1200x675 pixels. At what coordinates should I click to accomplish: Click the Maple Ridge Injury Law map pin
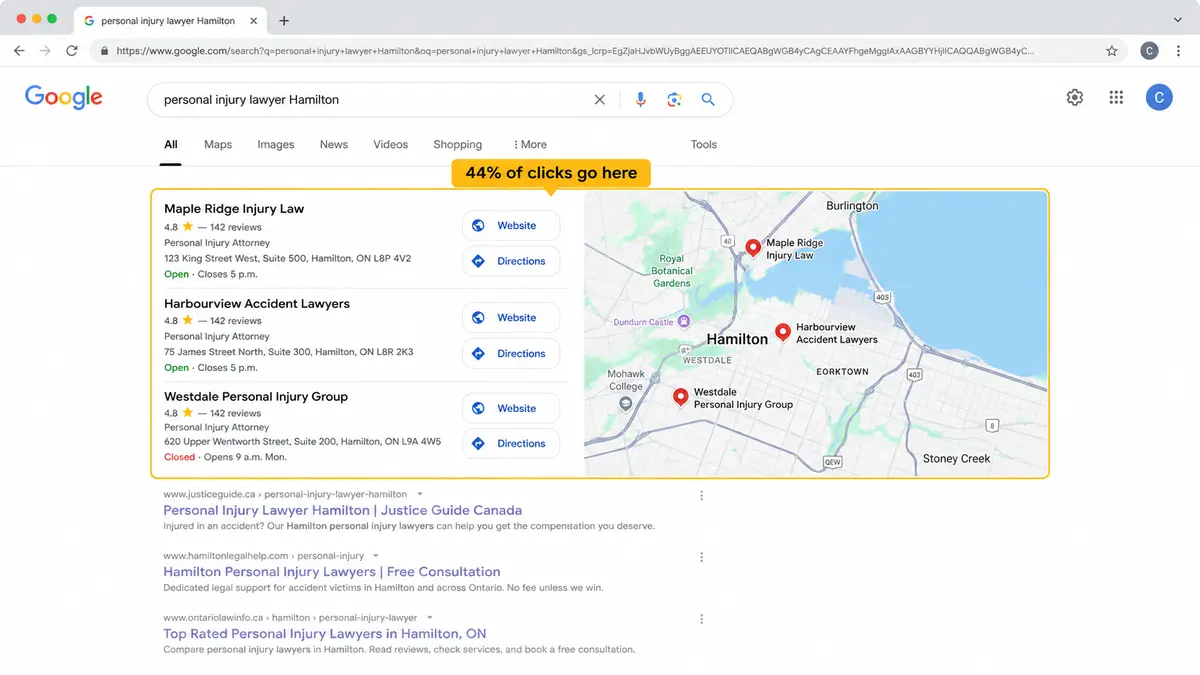(x=753, y=248)
